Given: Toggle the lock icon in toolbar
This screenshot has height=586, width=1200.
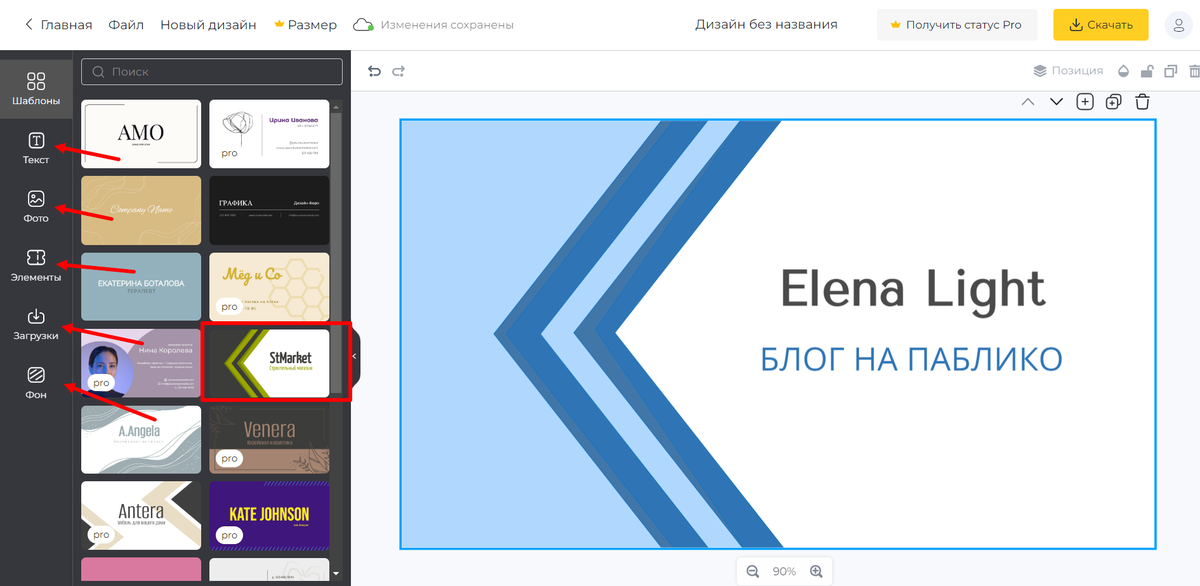Looking at the screenshot, I should (1147, 71).
